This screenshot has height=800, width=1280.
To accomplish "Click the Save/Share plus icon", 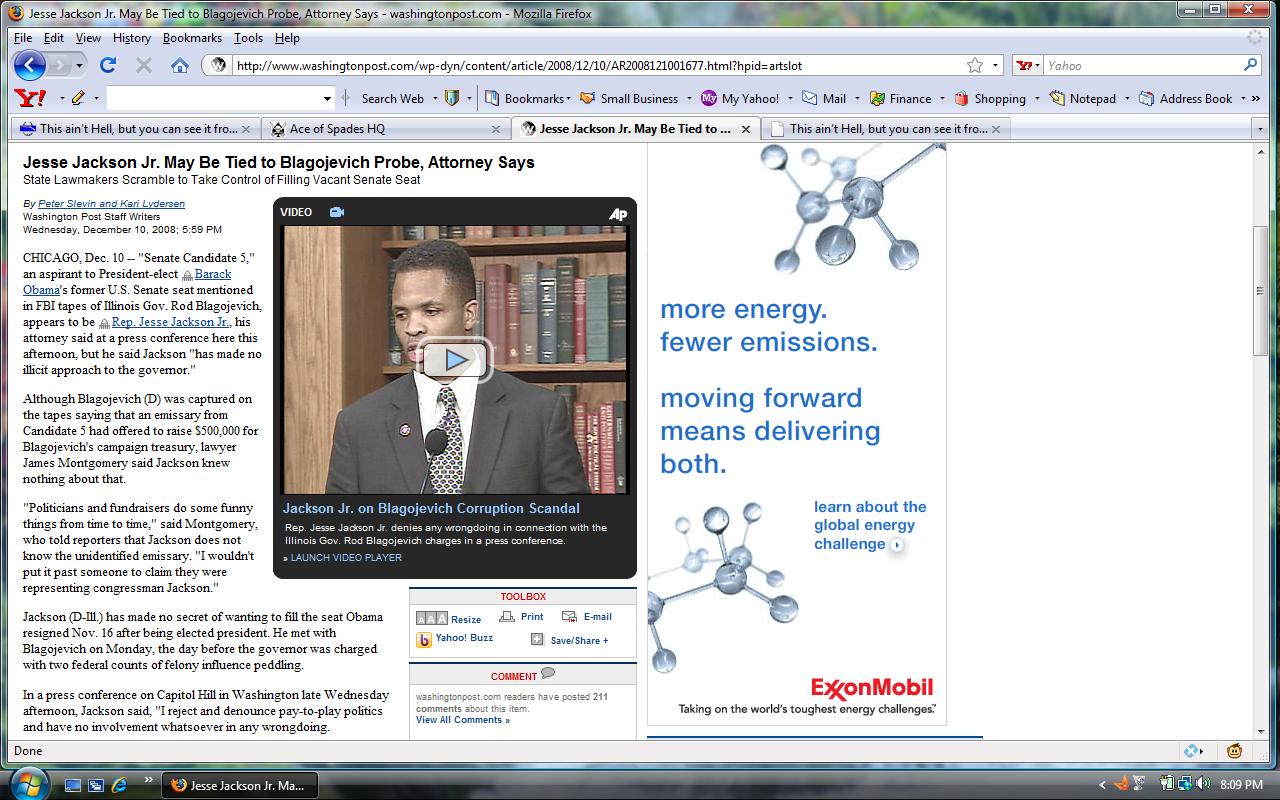I will [x=537, y=640].
